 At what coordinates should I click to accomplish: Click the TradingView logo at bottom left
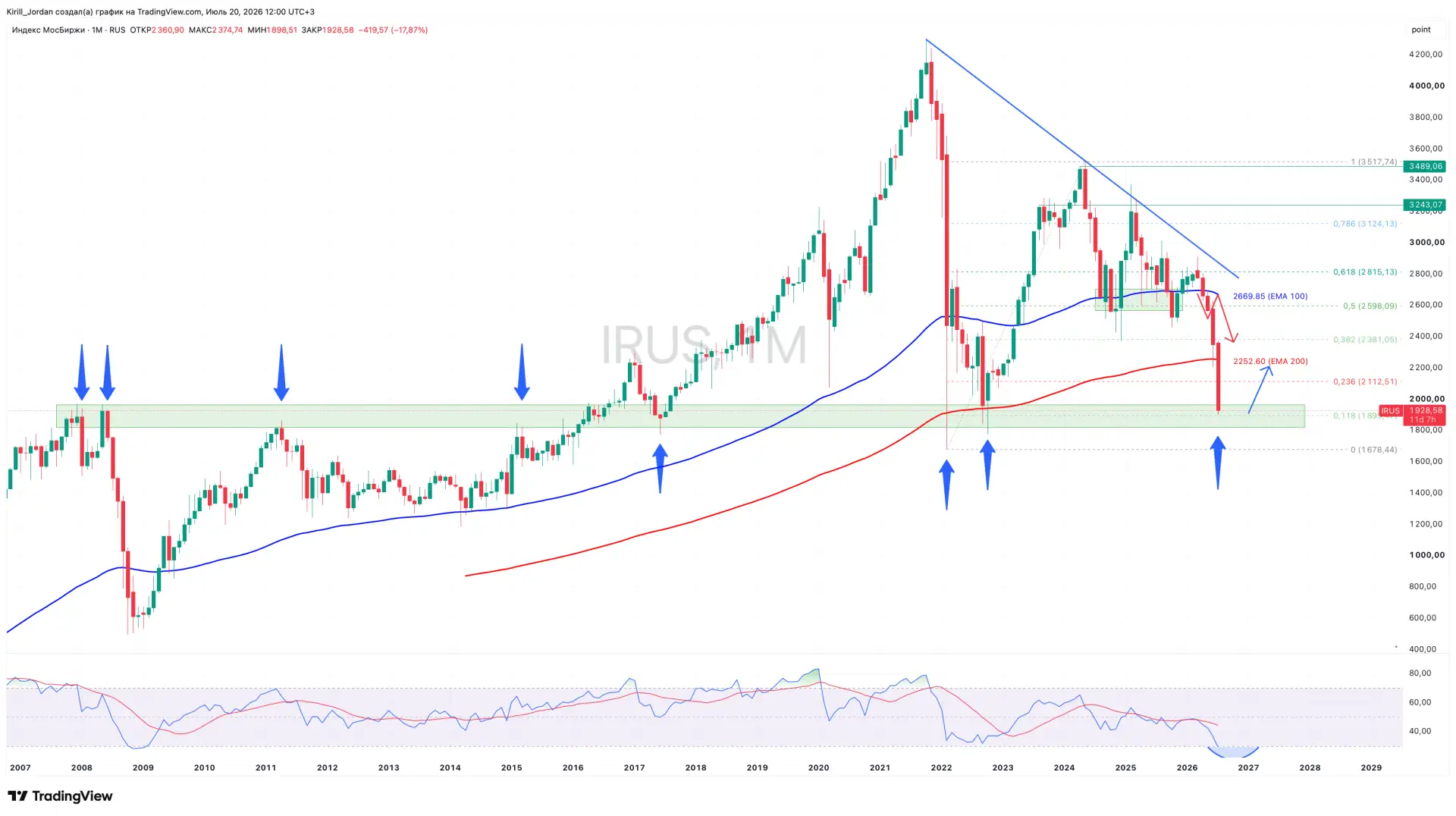click(x=60, y=796)
